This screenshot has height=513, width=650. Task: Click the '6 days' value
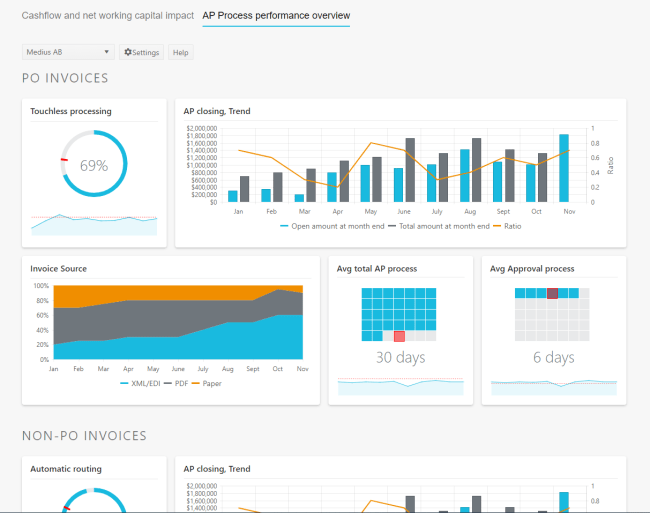click(x=554, y=357)
